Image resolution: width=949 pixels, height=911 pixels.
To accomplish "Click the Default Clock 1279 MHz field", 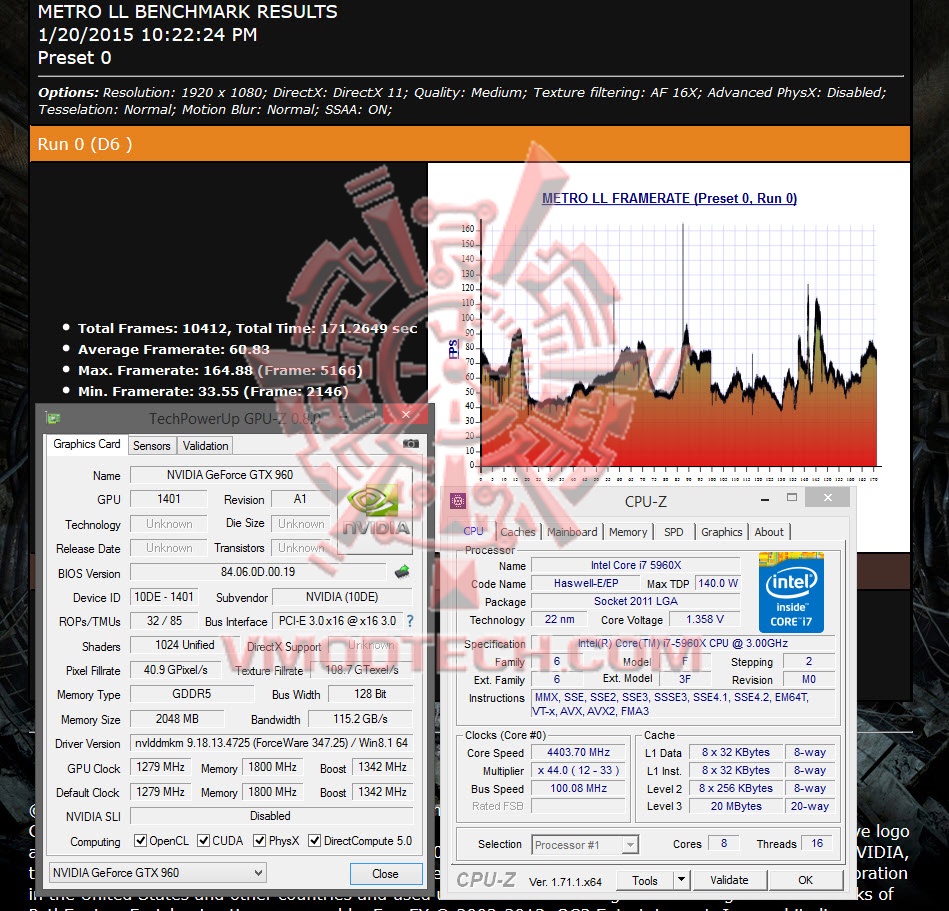I will (x=160, y=792).
